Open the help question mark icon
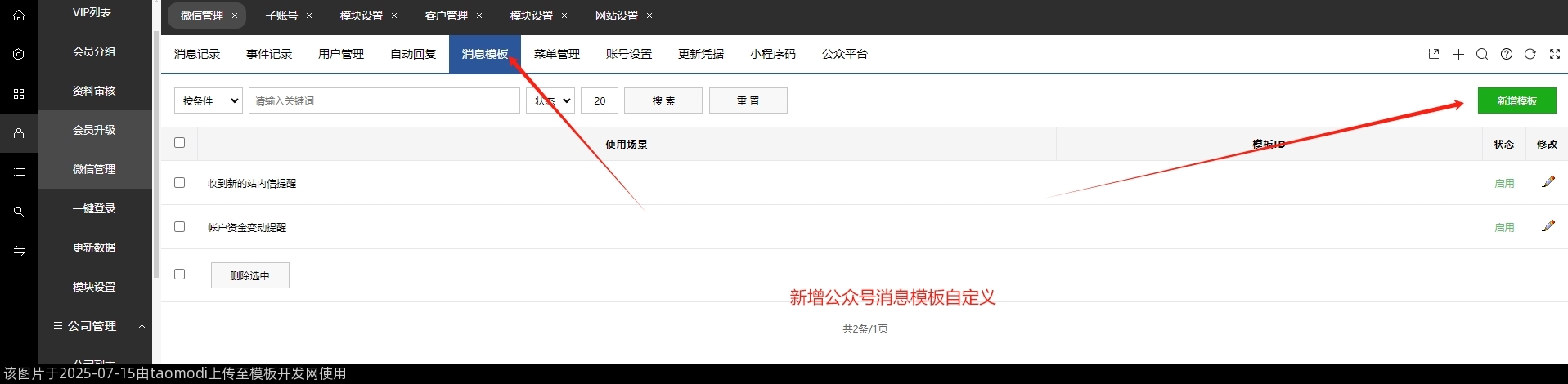 pyautogui.click(x=1506, y=54)
